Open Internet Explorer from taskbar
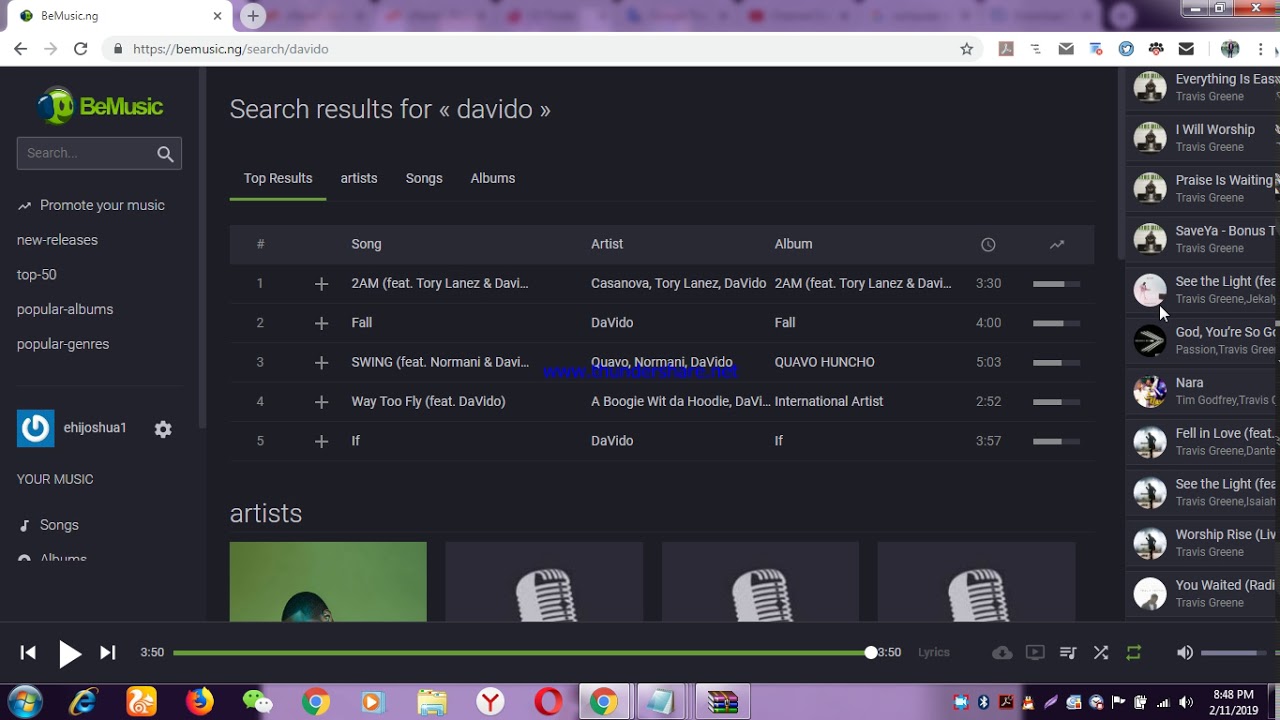The height and width of the screenshot is (720, 1280). 83,702
